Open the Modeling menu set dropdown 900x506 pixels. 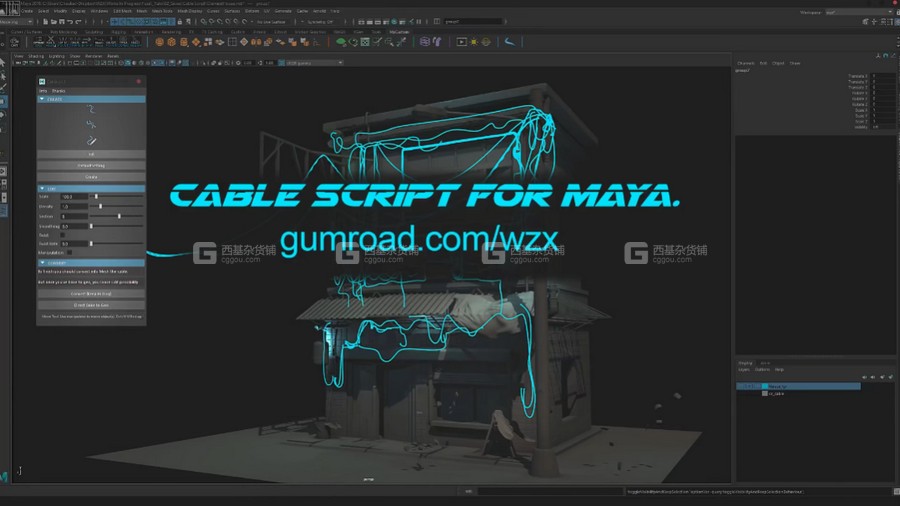click(17, 22)
